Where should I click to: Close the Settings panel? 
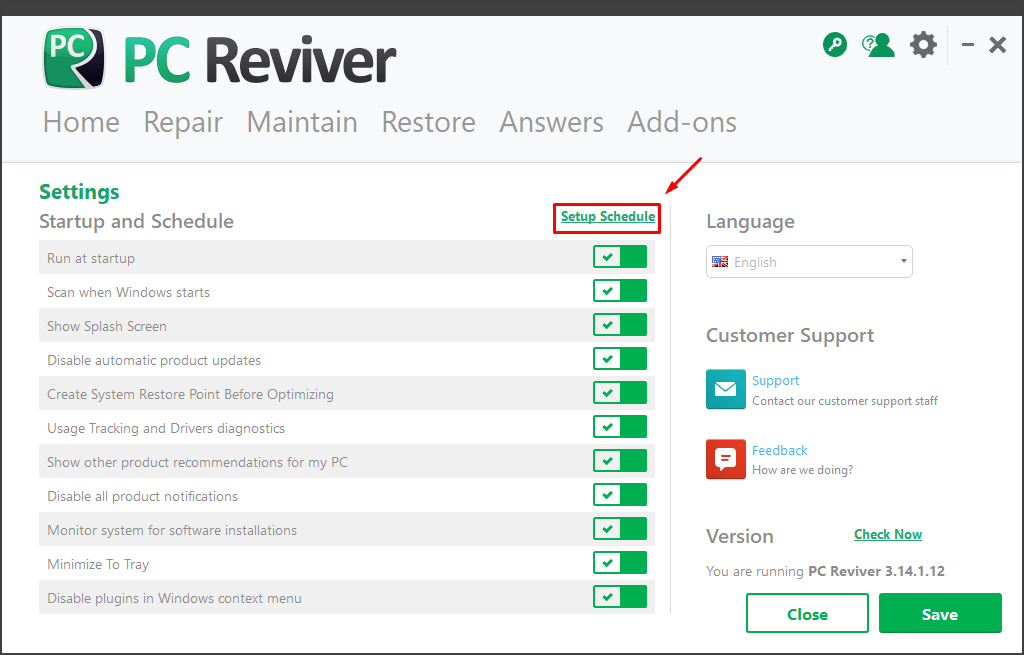click(x=807, y=613)
